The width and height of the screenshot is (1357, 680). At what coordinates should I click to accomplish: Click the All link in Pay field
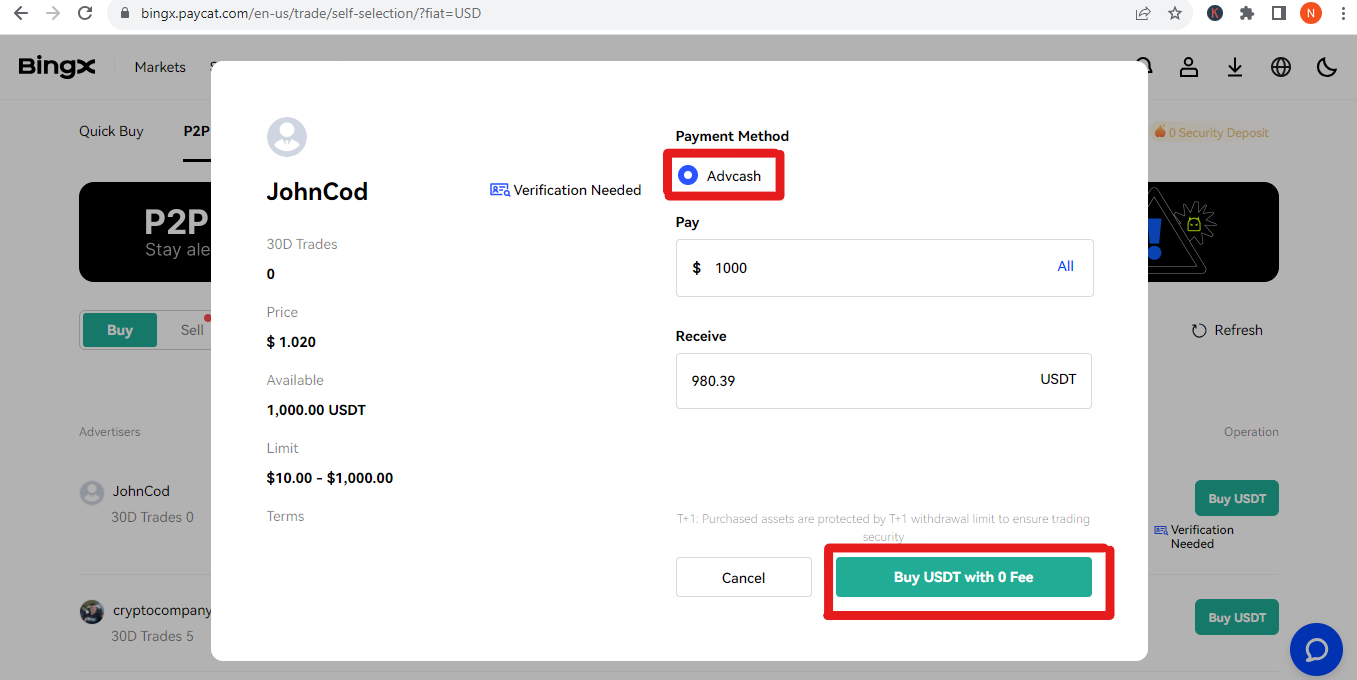[x=1066, y=266]
